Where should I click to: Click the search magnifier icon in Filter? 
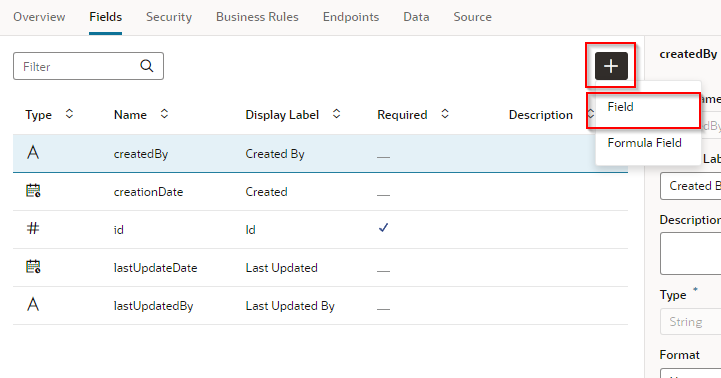pos(147,66)
